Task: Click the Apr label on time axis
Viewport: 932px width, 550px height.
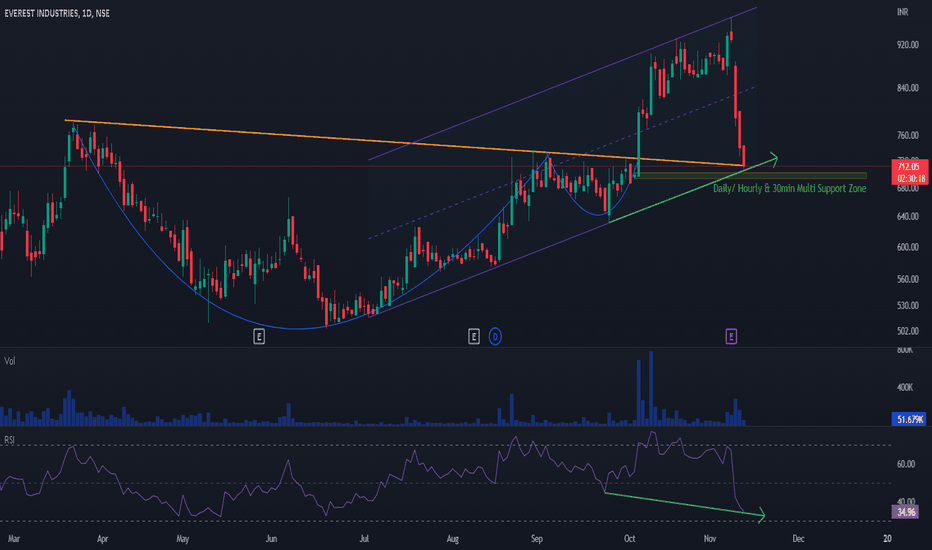Action: [102, 539]
